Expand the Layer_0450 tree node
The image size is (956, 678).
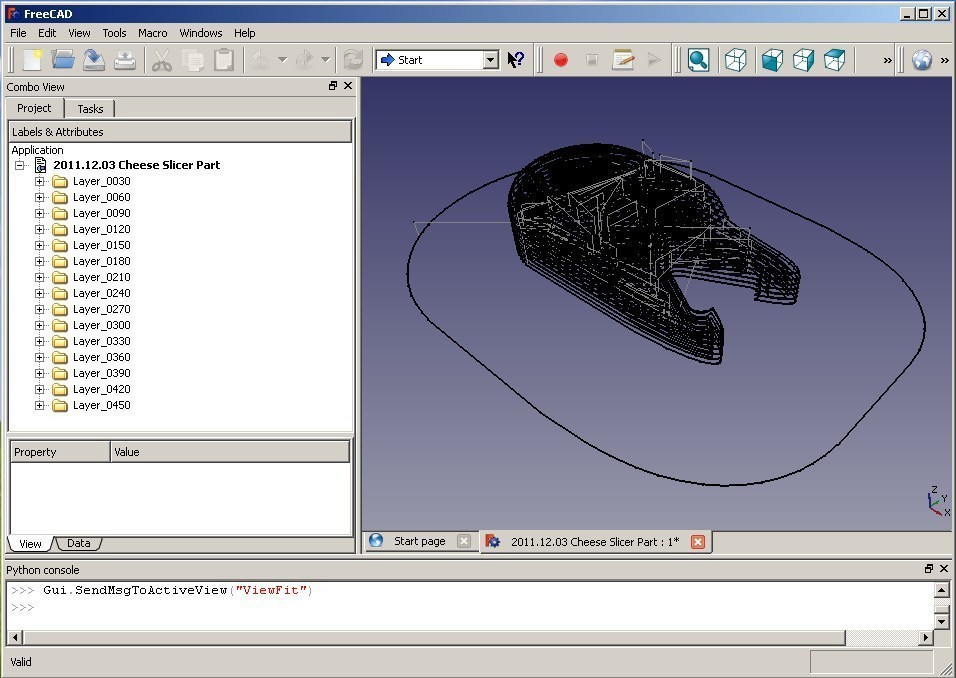pyautogui.click(x=39, y=405)
